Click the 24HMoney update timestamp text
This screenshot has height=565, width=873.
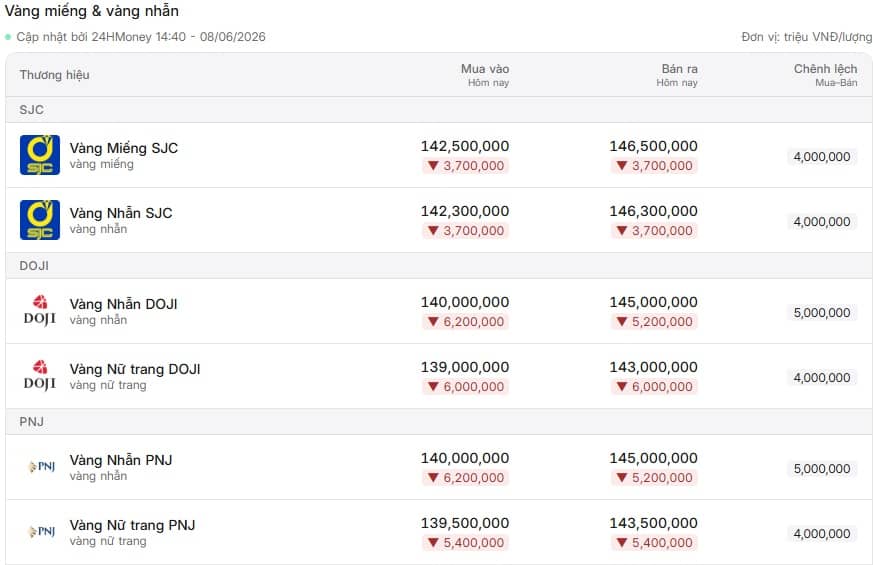141,37
